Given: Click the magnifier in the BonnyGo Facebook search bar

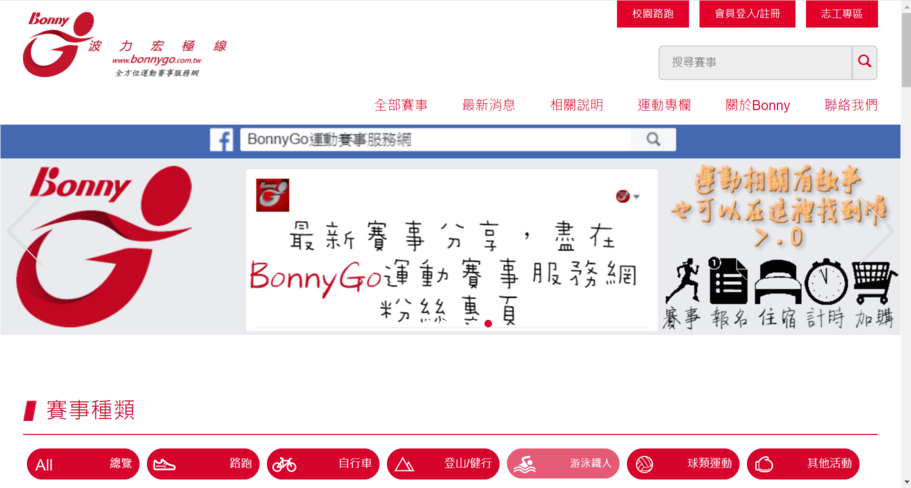Looking at the screenshot, I should pos(653,139).
